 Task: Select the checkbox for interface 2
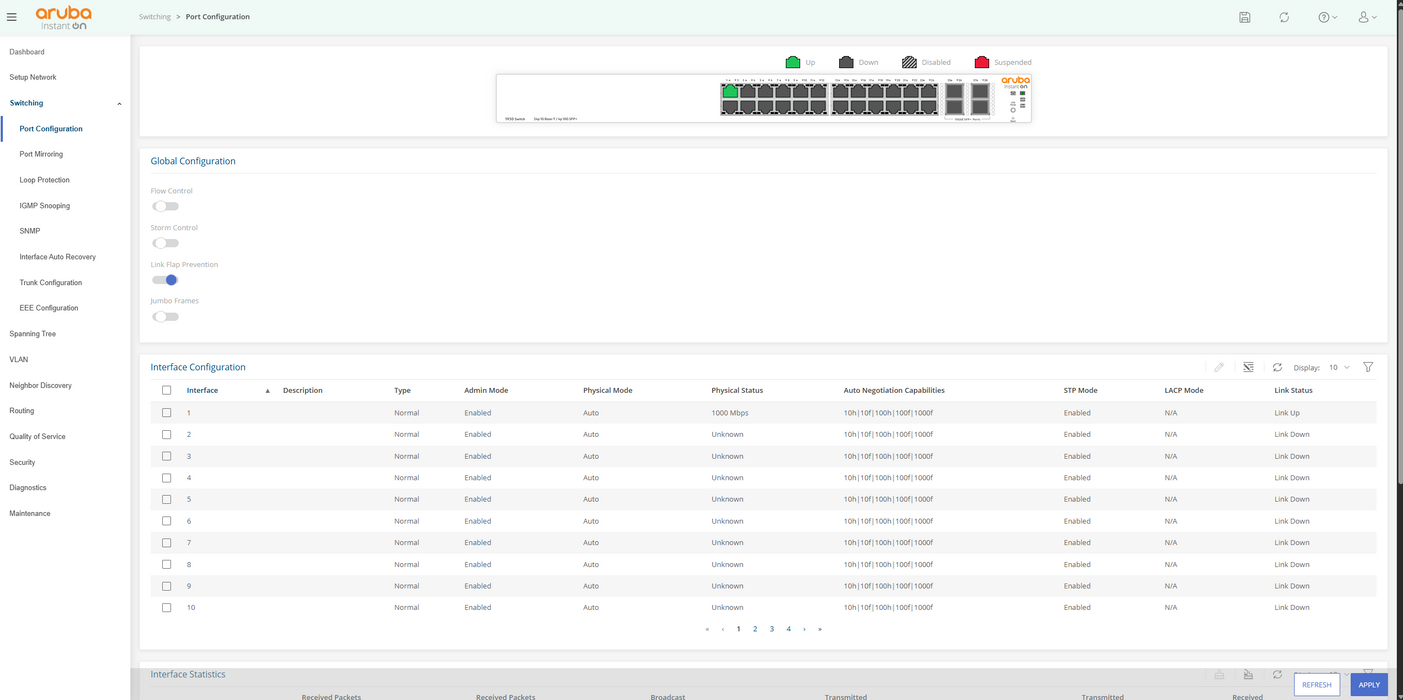pyautogui.click(x=166, y=434)
